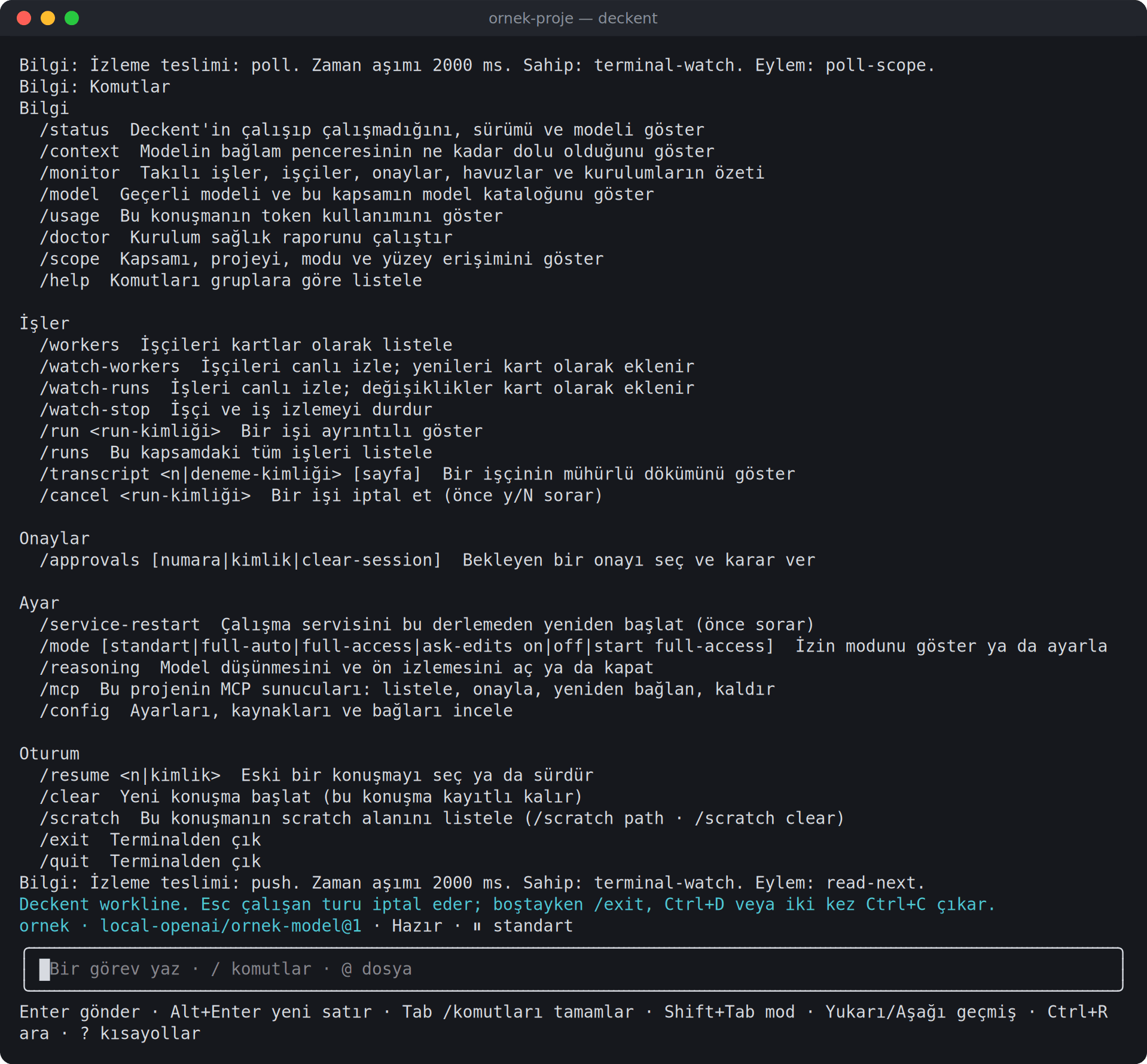Screen dimensions: 1147x1064
Task: Click the '/monitor' command line
Action: coord(402,173)
